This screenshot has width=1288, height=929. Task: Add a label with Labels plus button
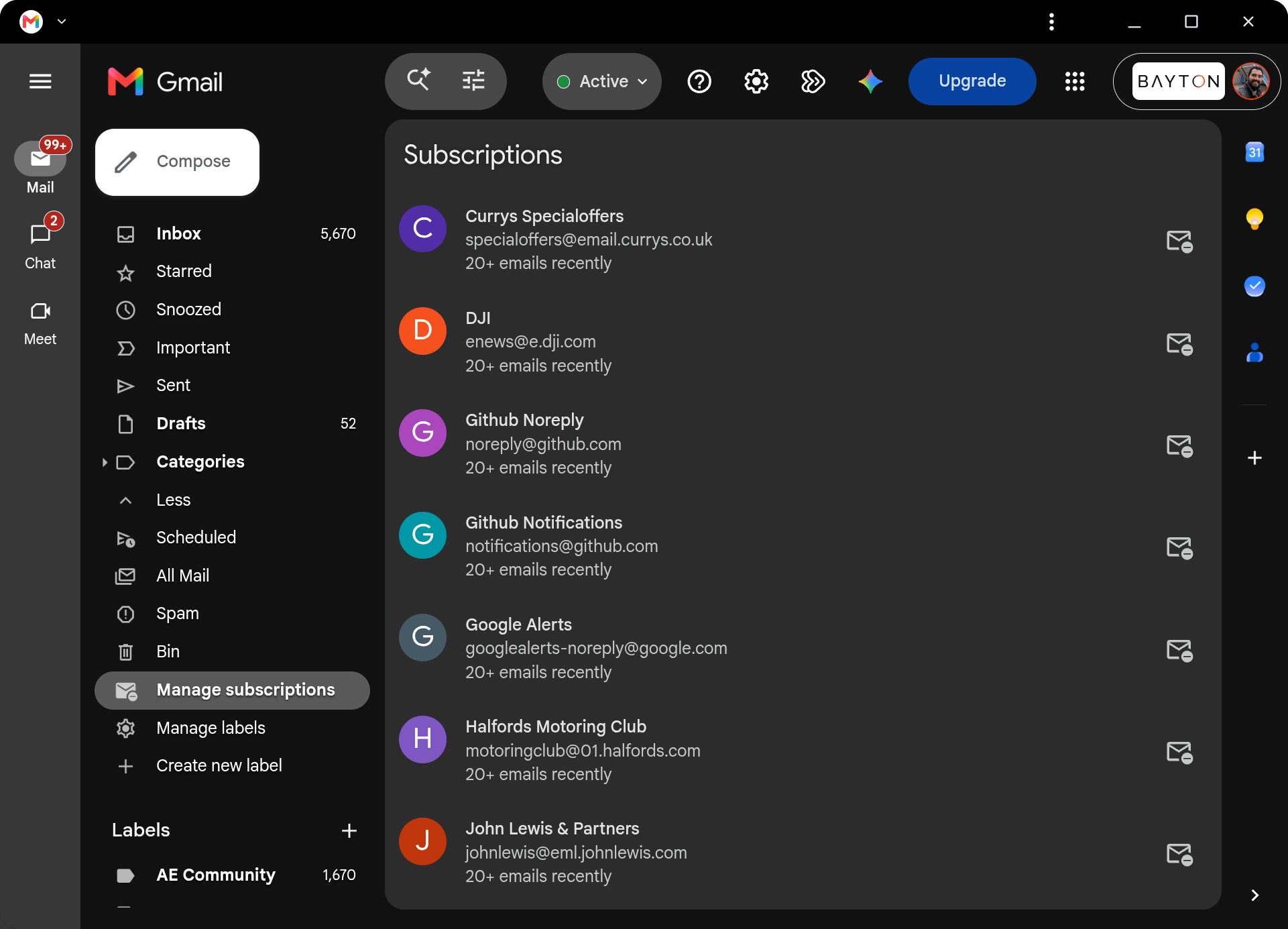(x=349, y=830)
